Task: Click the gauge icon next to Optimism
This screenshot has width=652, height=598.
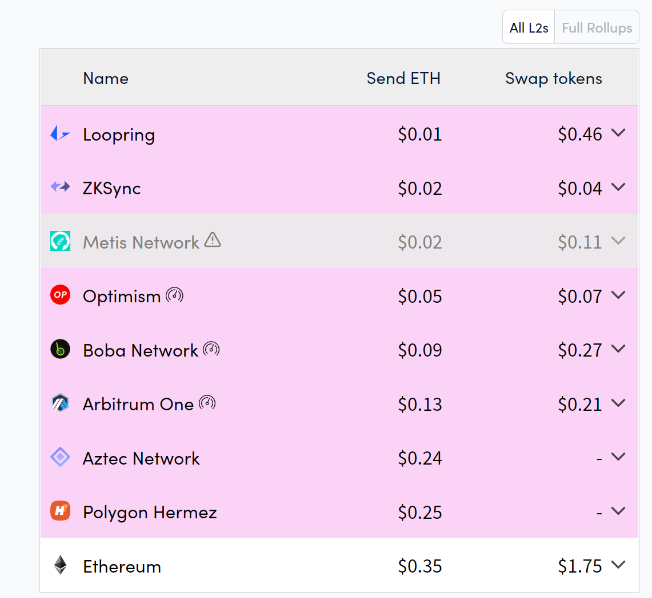Action: point(175,295)
